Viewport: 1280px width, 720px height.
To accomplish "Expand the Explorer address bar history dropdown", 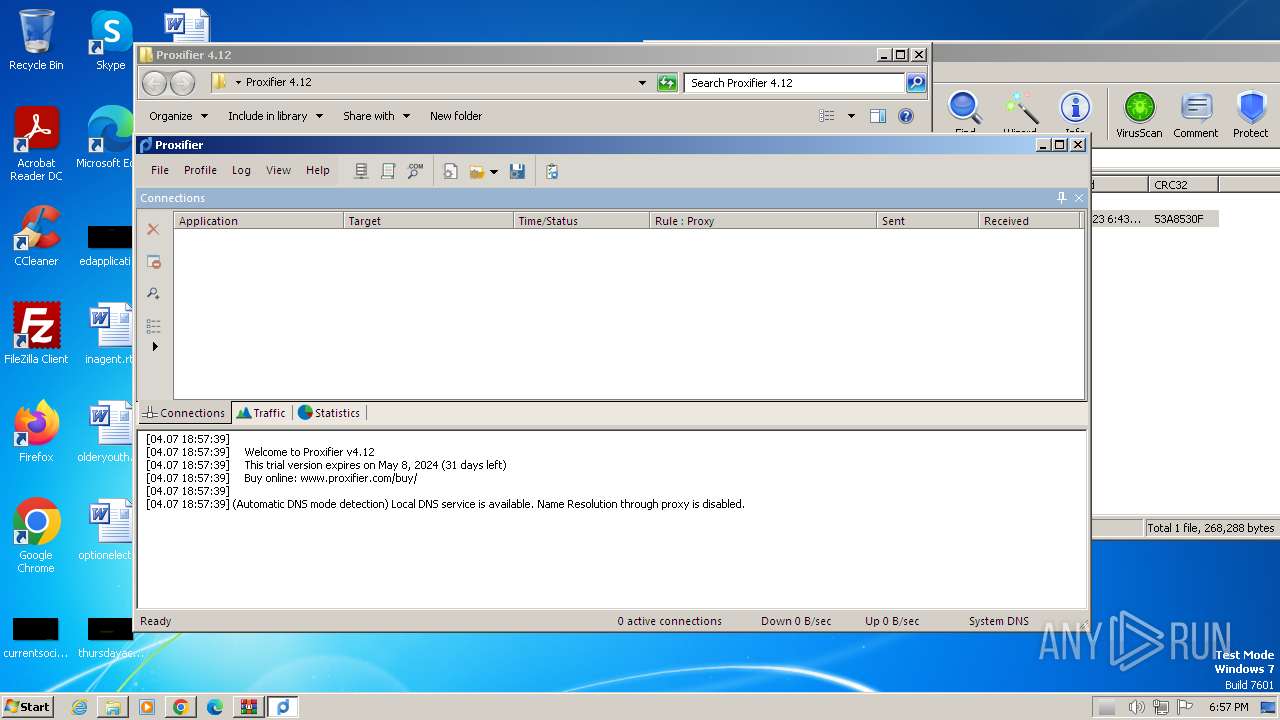I will coord(642,83).
